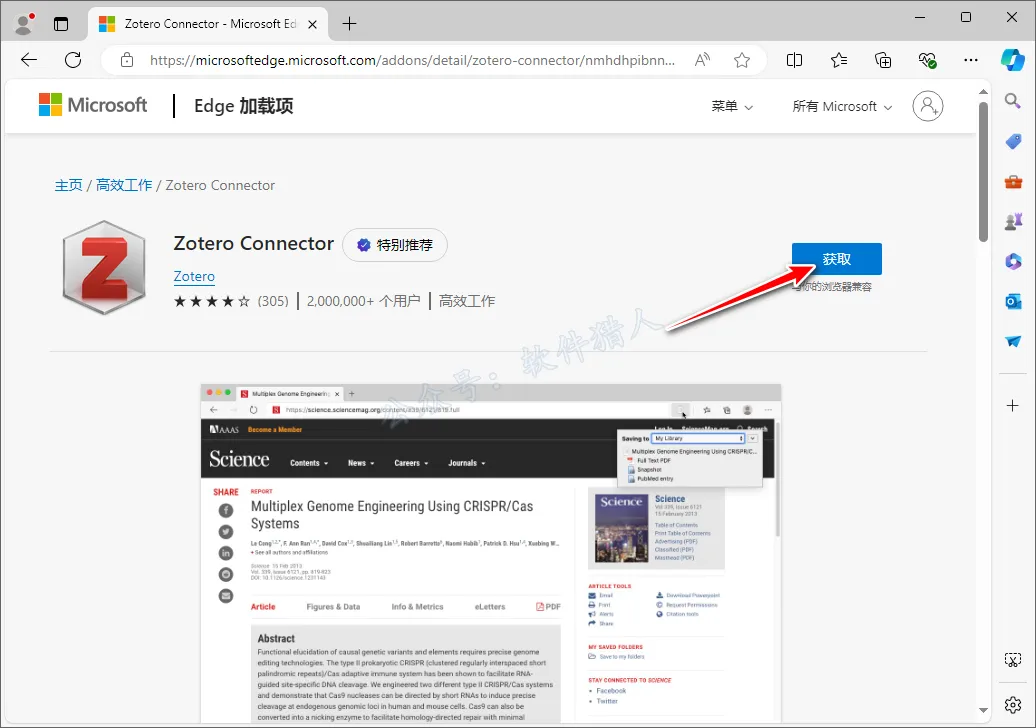This screenshot has height=728, width=1036.
Task: Close the Zotero Connector tab
Action: point(313,24)
